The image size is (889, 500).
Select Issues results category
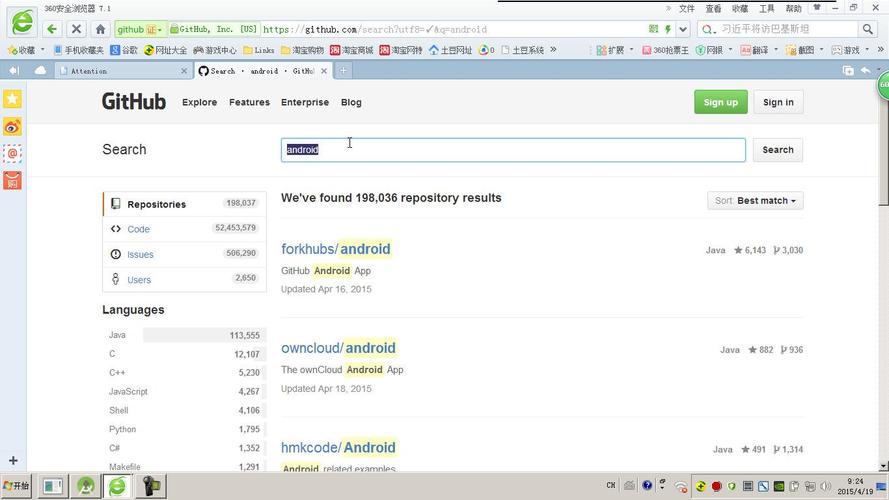coord(184,254)
